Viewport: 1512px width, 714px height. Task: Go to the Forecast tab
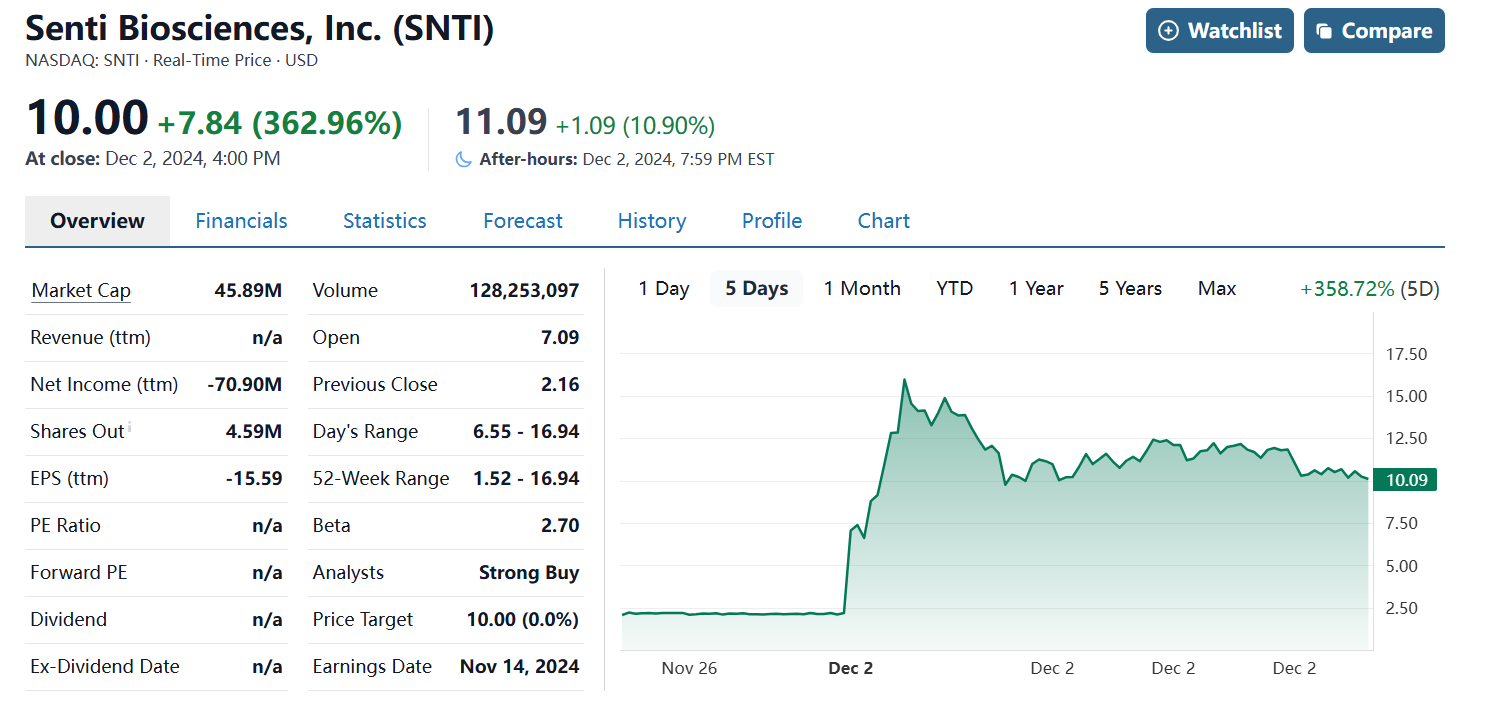522,221
